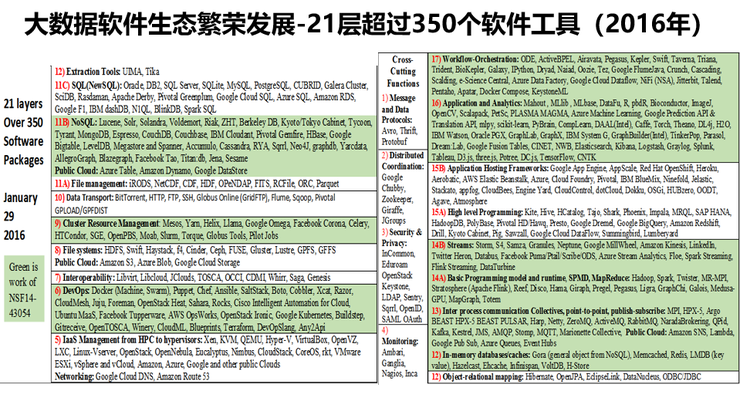This screenshot has height=408, width=740.
Task: Select 'HDFS' in the File systems row
Action: pyautogui.click(x=114, y=250)
